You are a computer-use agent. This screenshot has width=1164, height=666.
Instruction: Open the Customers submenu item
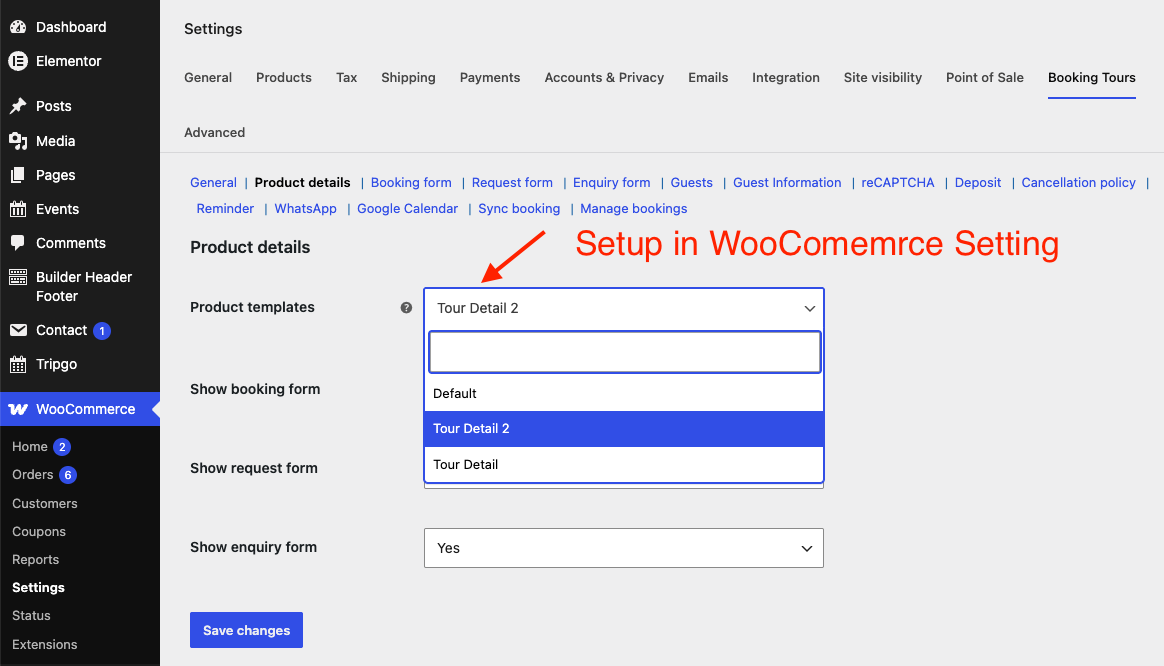tap(45, 503)
